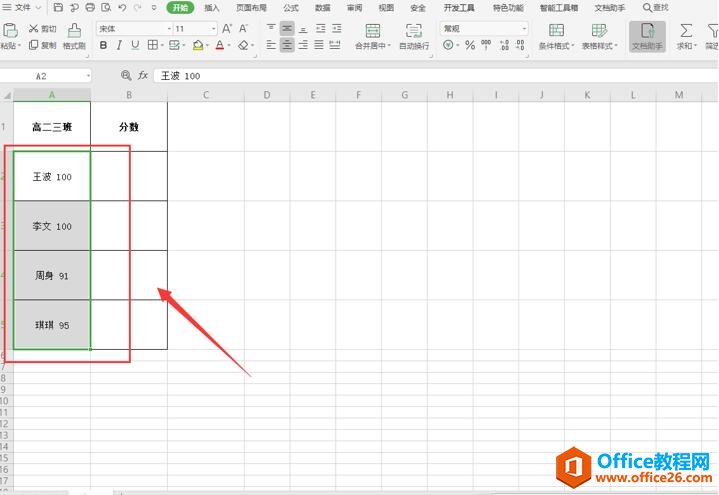Screen dimensions: 719x495
Task: Toggle italic formatting (I)
Action: click(119, 45)
